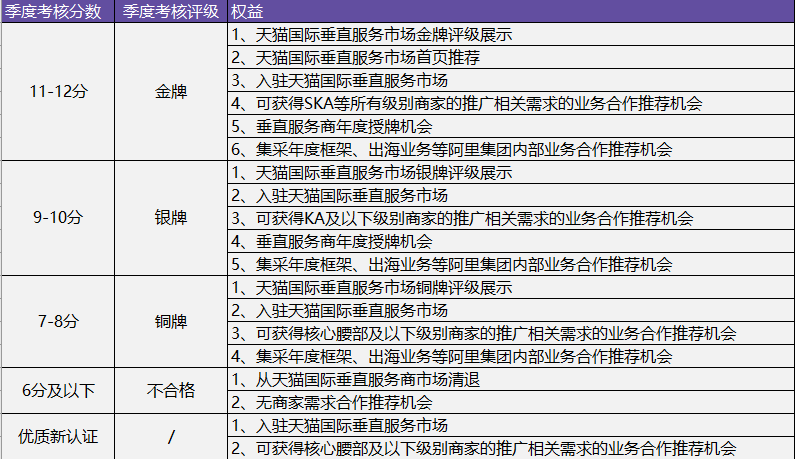Click the 无商家需求合作推荐机会 cell
Viewport: 795px width, 459px height.
coord(511,402)
